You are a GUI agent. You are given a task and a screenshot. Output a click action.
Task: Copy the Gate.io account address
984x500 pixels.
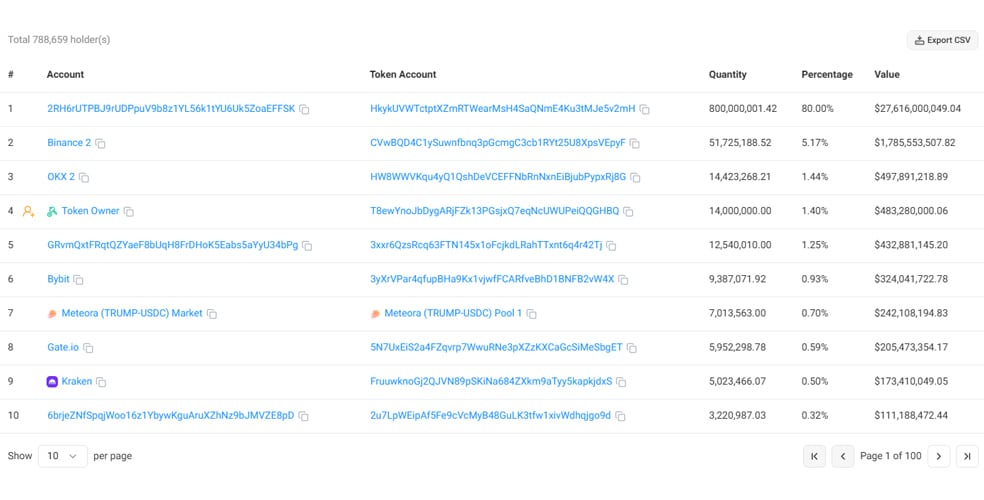[88, 348]
